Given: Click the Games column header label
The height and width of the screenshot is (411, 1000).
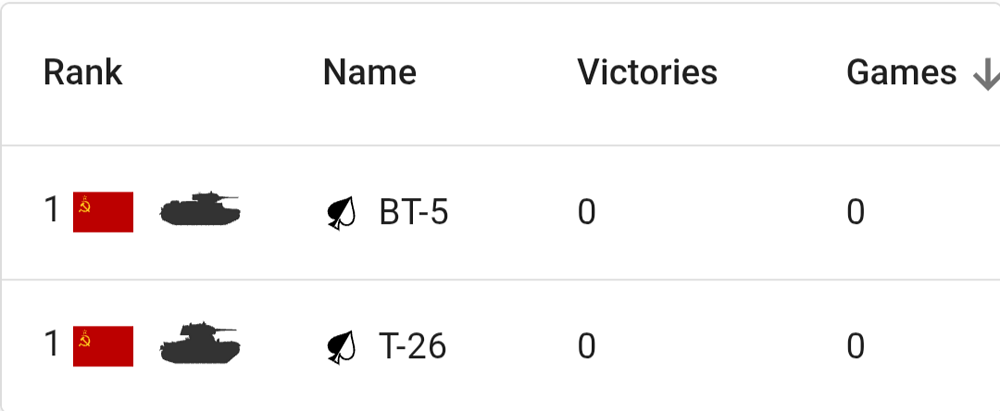Looking at the screenshot, I should [x=901, y=72].
